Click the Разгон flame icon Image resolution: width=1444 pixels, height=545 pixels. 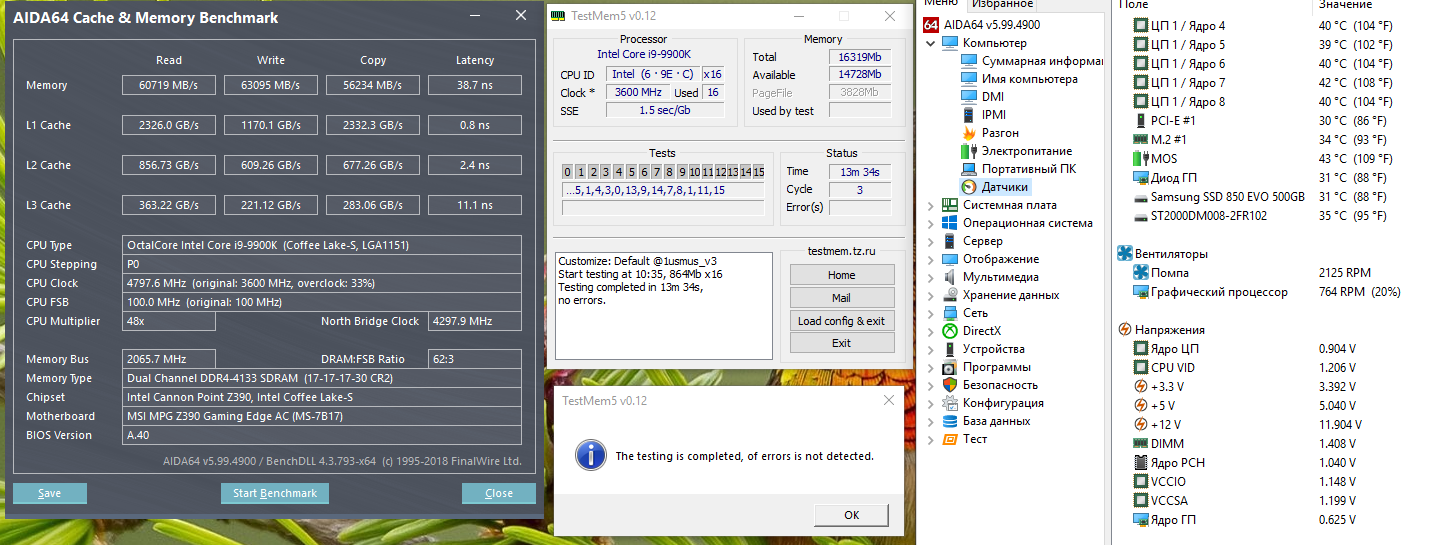pos(968,133)
